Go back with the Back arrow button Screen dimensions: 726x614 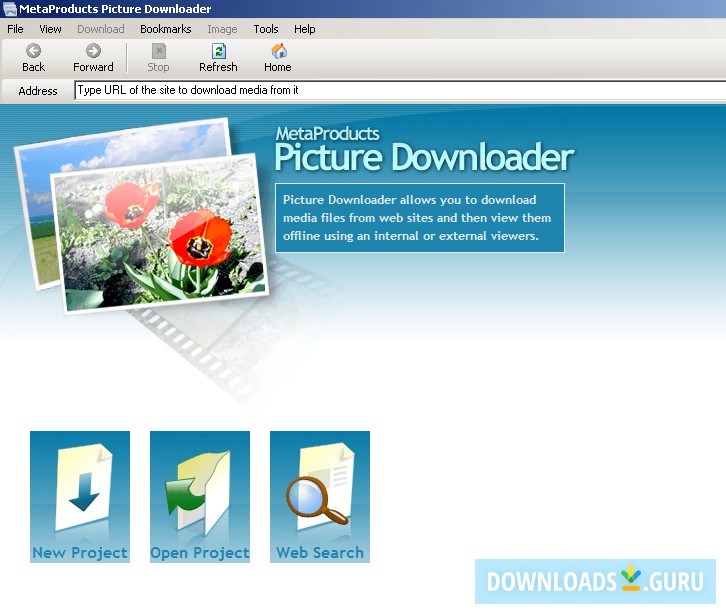[33, 58]
